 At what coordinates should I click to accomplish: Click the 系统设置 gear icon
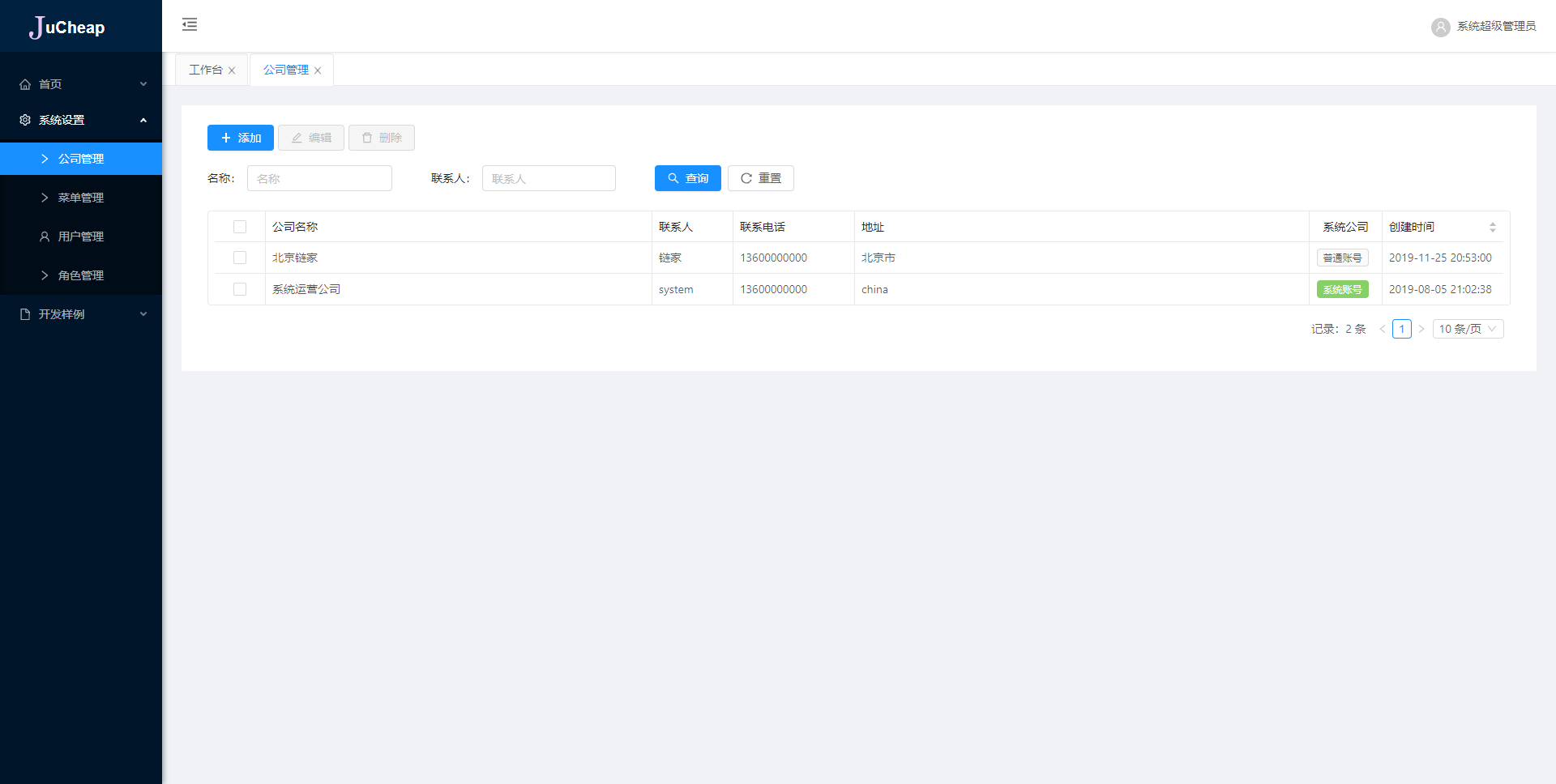[25, 120]
